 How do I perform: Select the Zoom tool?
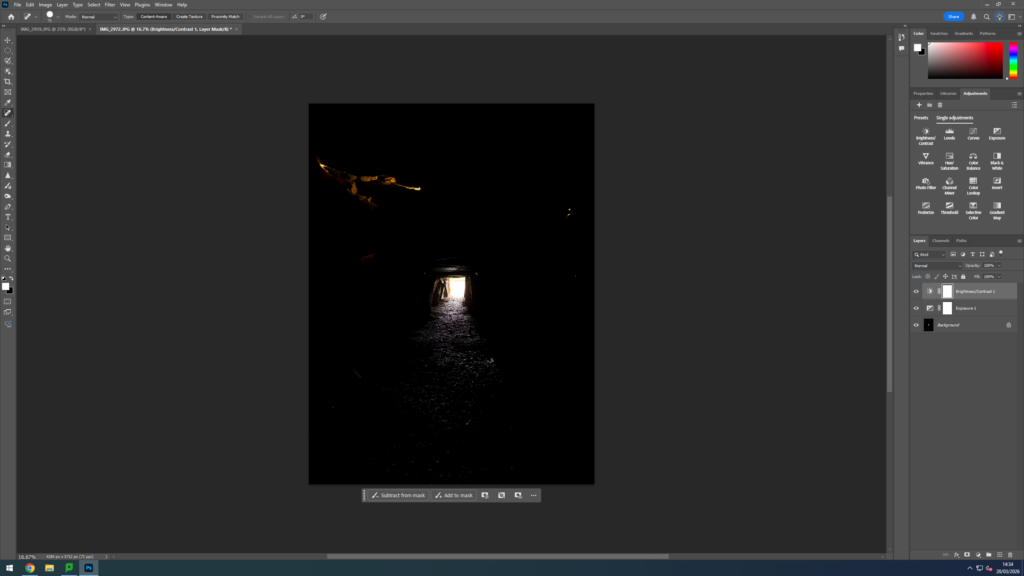tap(8, 258)
